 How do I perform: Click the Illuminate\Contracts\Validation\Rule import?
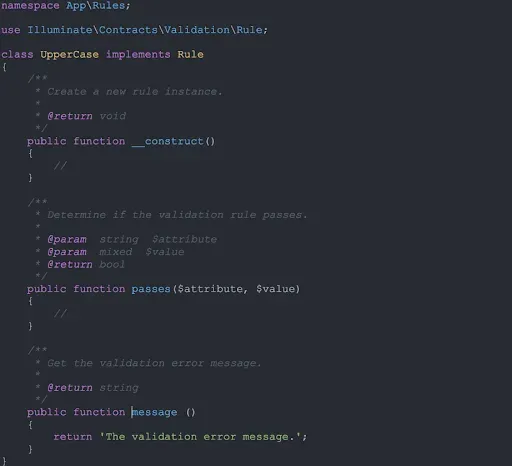click(x=145, y=30)
